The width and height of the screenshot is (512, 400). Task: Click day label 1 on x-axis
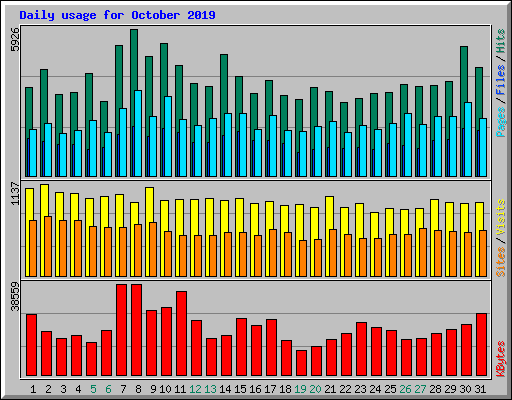33,389
